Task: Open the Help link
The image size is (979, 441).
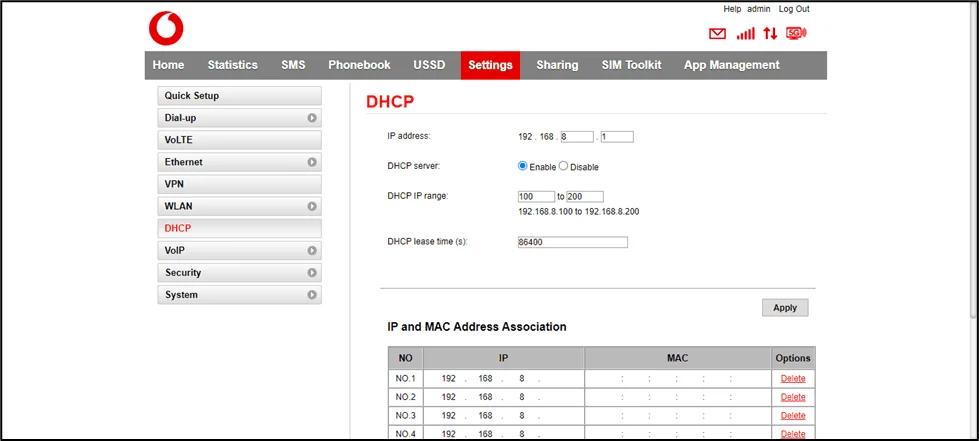Action: click(732, 9)
